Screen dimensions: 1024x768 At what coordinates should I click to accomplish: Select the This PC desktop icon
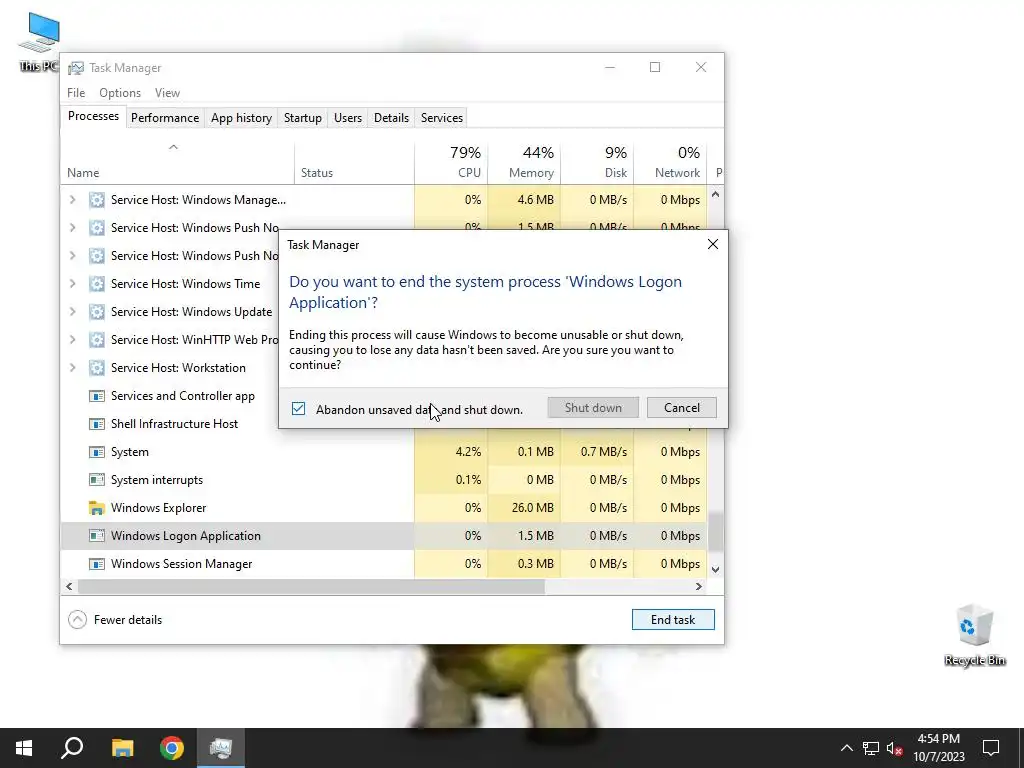[39, 42]
